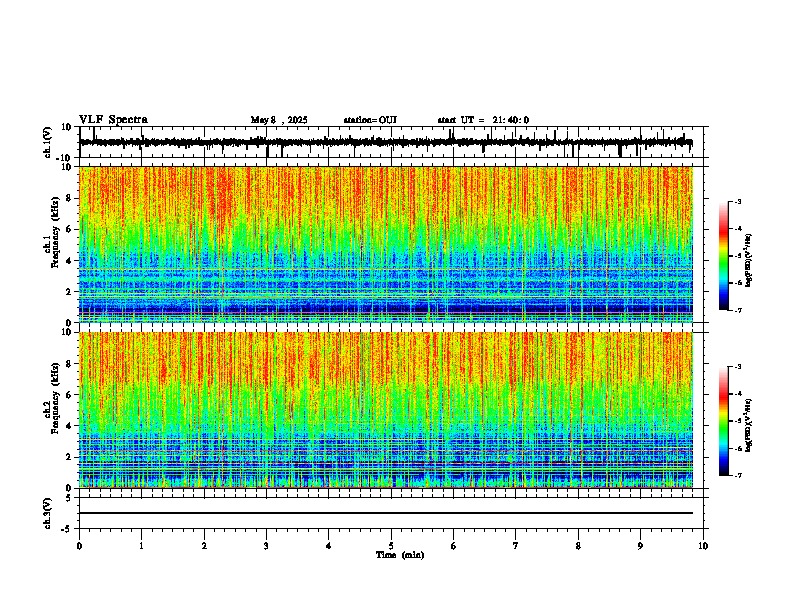Click the time axis end tick label "10"

pyautogui.click(x=703, y=546)
